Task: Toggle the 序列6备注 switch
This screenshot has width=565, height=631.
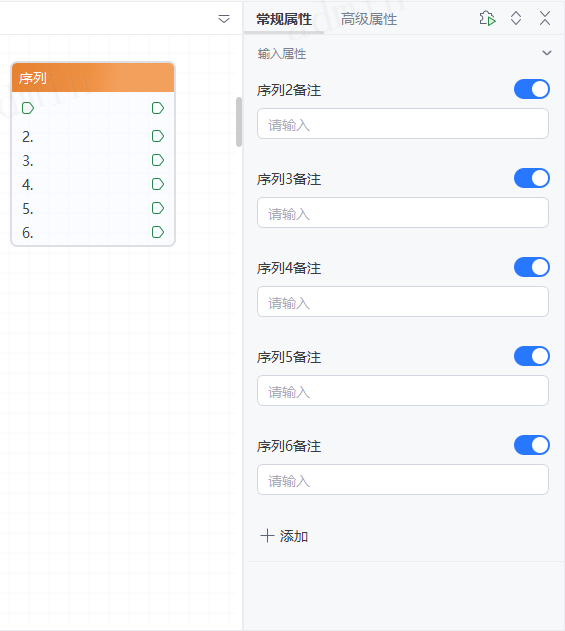Action: click(x=532, y=445)
